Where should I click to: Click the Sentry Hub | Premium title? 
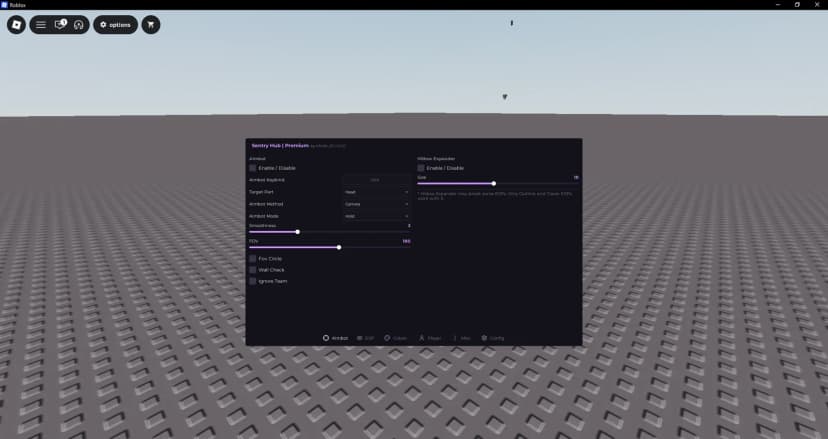280,145
